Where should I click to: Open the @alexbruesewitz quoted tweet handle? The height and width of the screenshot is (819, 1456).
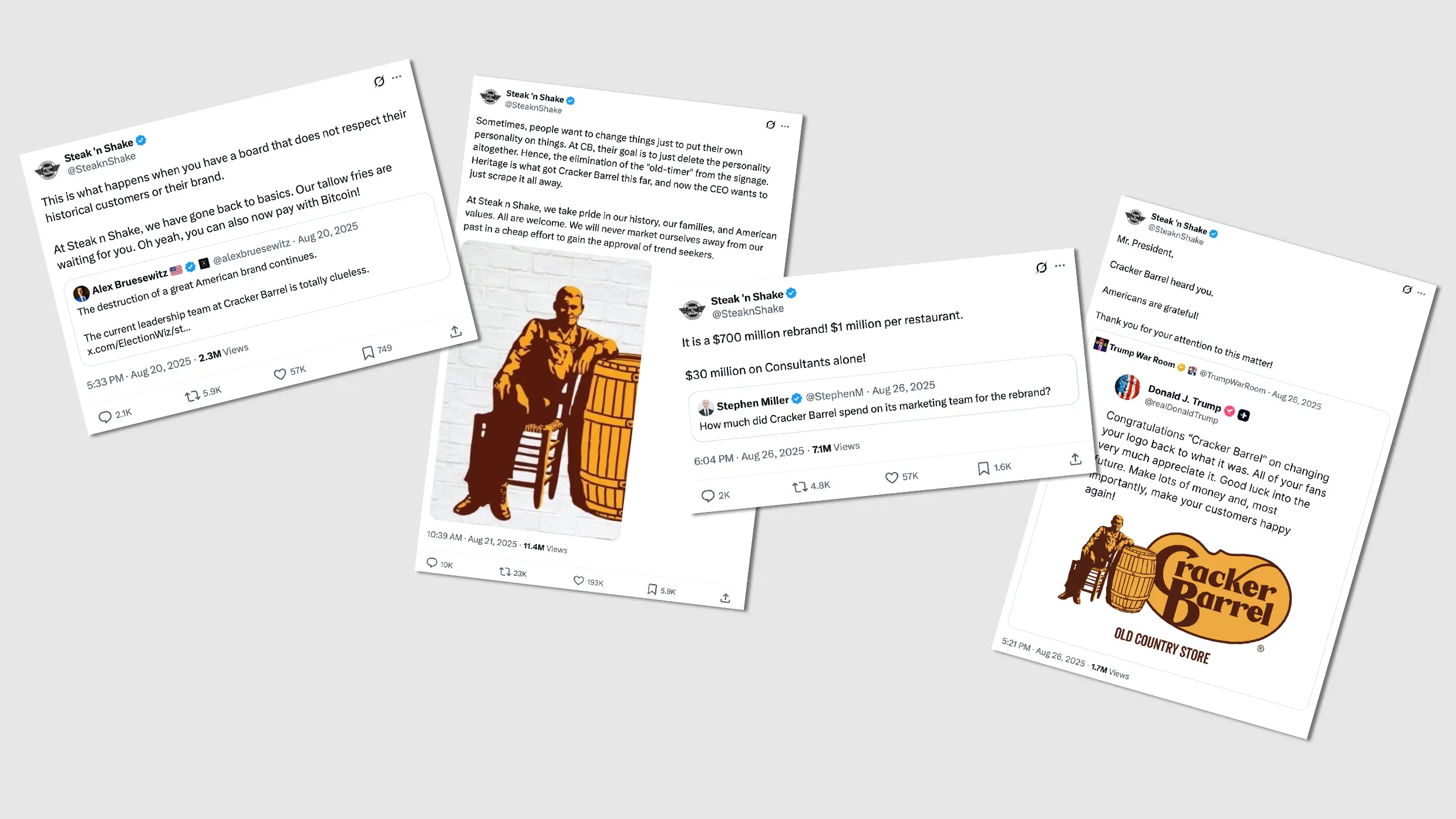(252, 251)
